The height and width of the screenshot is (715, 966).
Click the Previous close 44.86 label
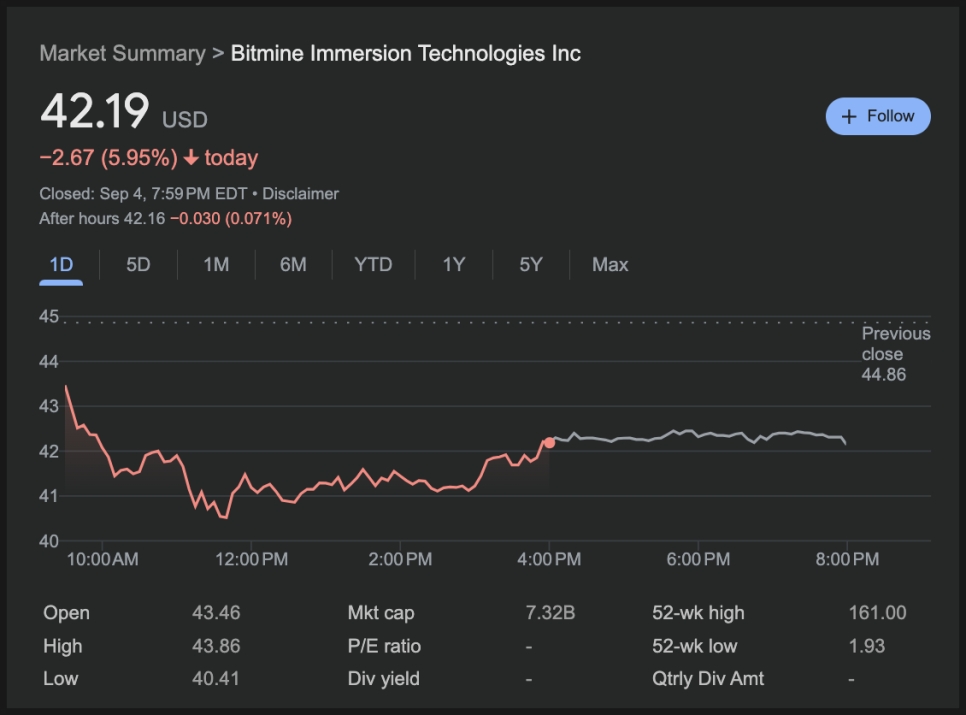(x=896, y=354)
